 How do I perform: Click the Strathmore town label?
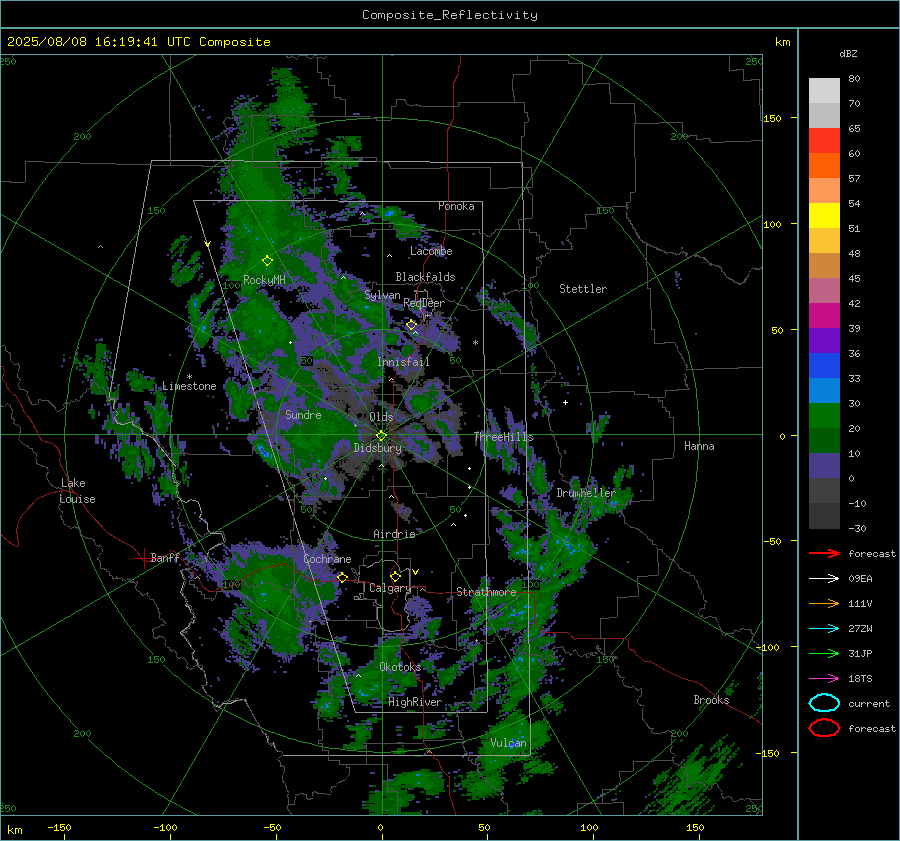486,592
